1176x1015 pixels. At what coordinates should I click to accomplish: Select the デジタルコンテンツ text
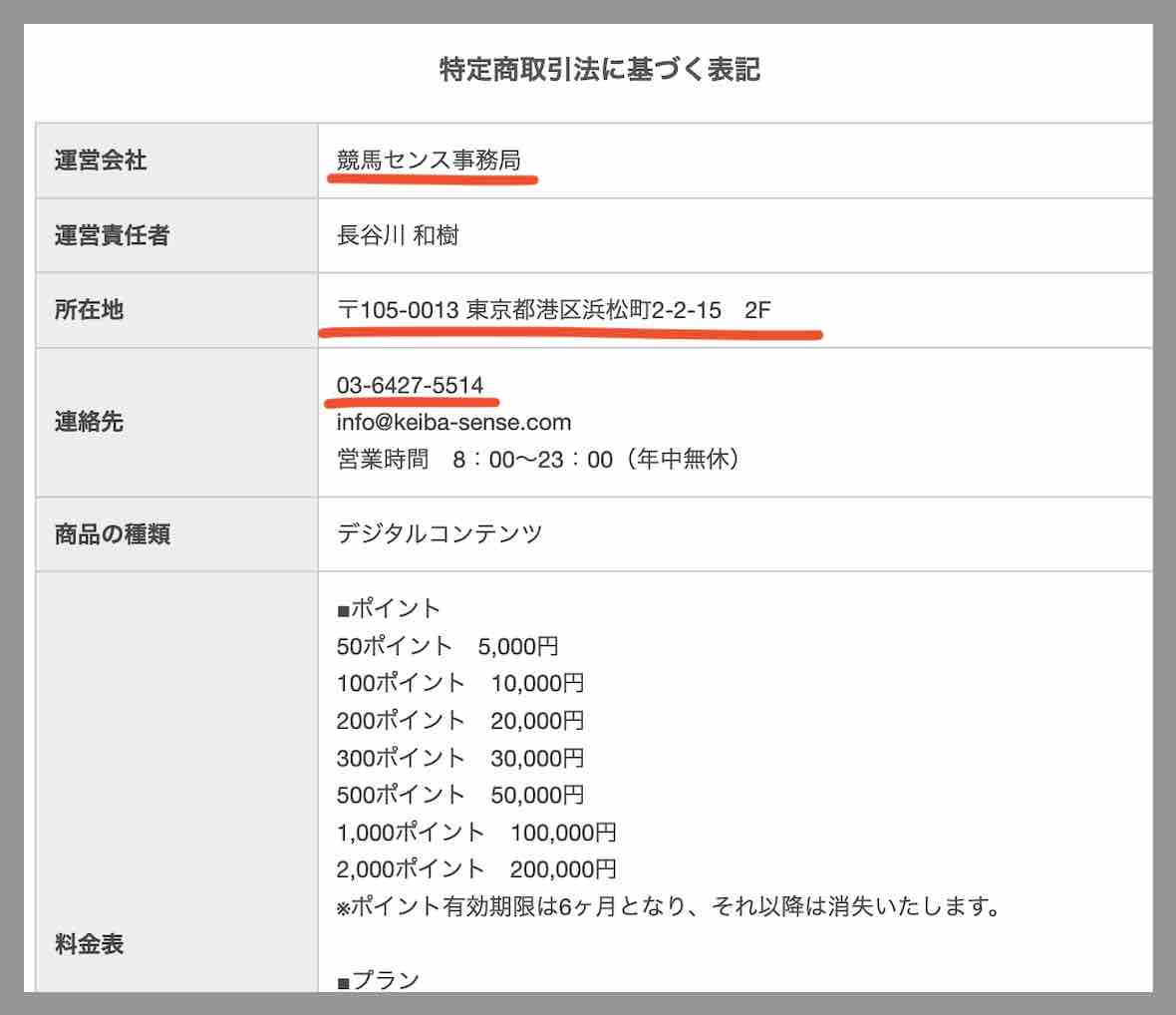click(440, 534)
